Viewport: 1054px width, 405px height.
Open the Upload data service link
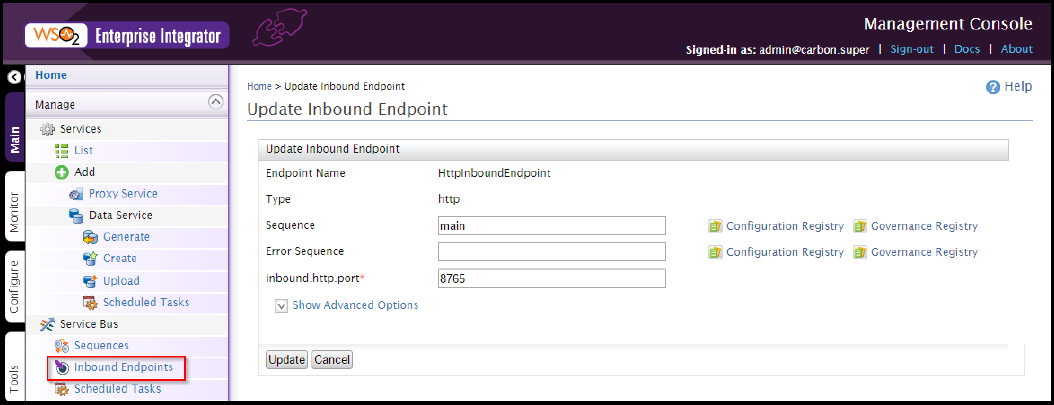click(x=121, y=281)
